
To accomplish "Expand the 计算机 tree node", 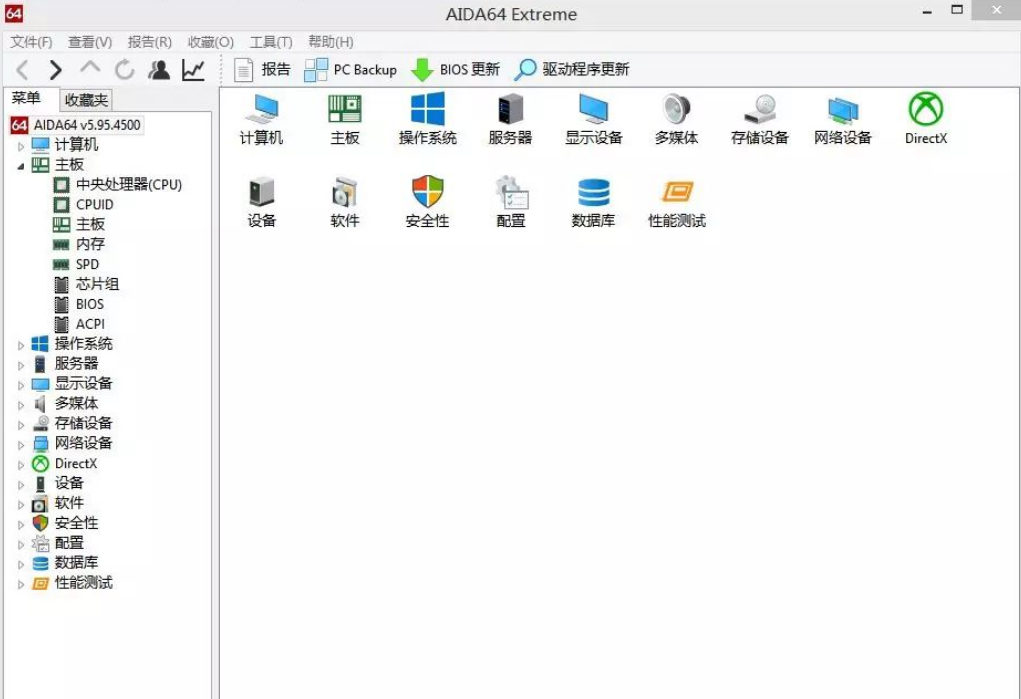I will tap(20, 144).
